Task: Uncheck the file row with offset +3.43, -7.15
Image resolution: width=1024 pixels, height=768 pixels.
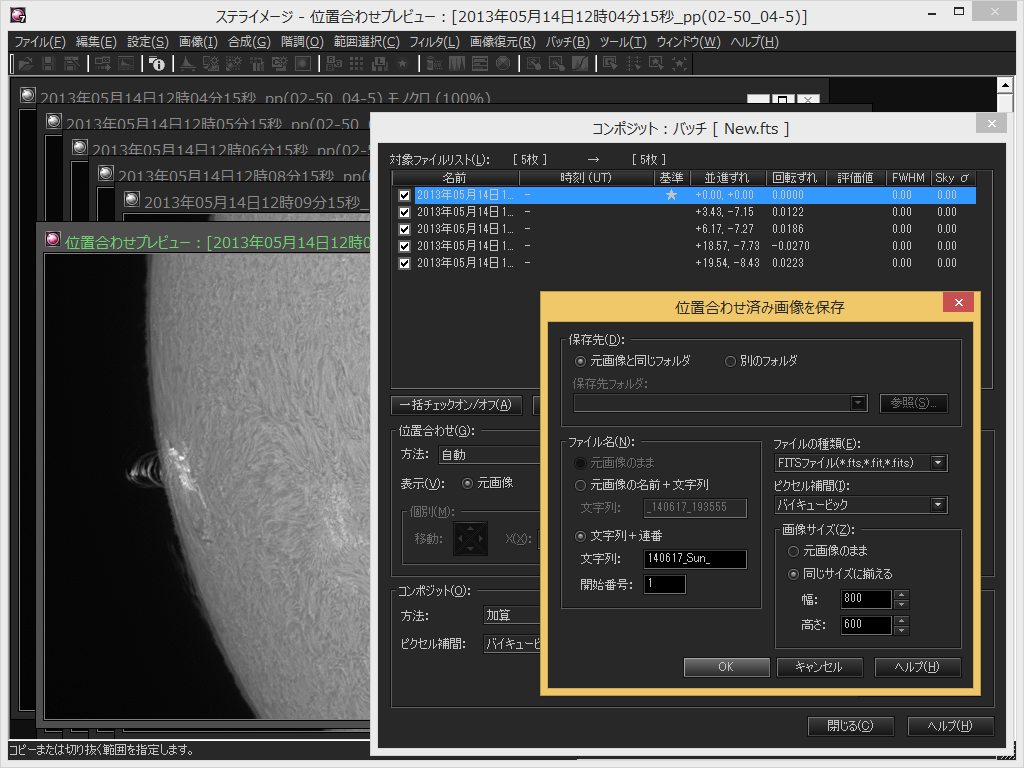Action: 404,212
